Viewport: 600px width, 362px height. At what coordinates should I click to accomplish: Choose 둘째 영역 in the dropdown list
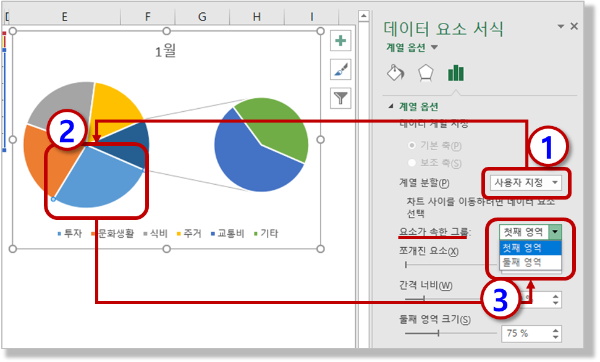[x=530, y=262]
